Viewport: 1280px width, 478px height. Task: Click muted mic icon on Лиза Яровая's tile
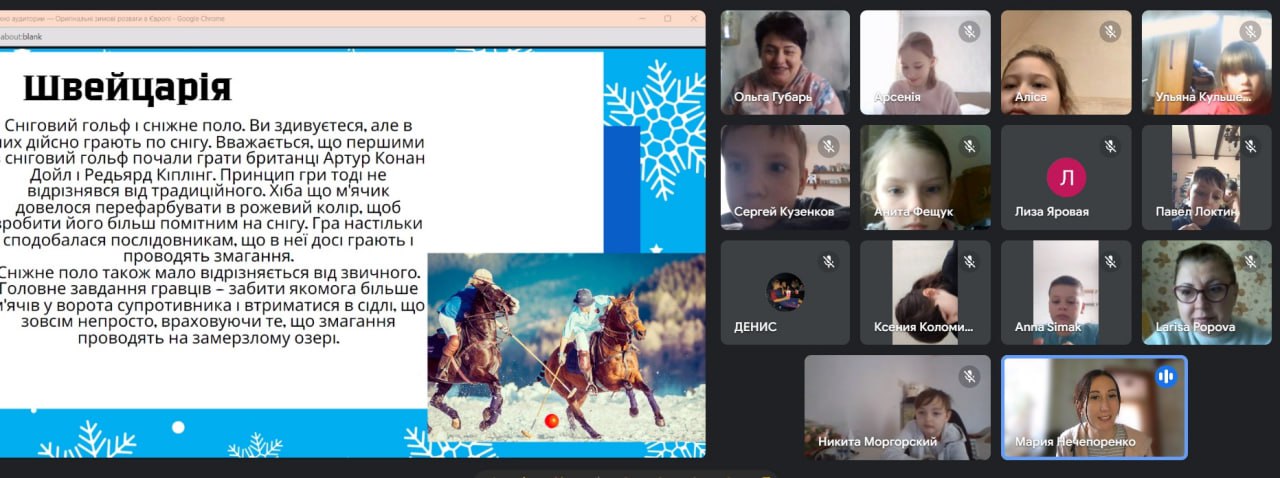(1109, 146)
